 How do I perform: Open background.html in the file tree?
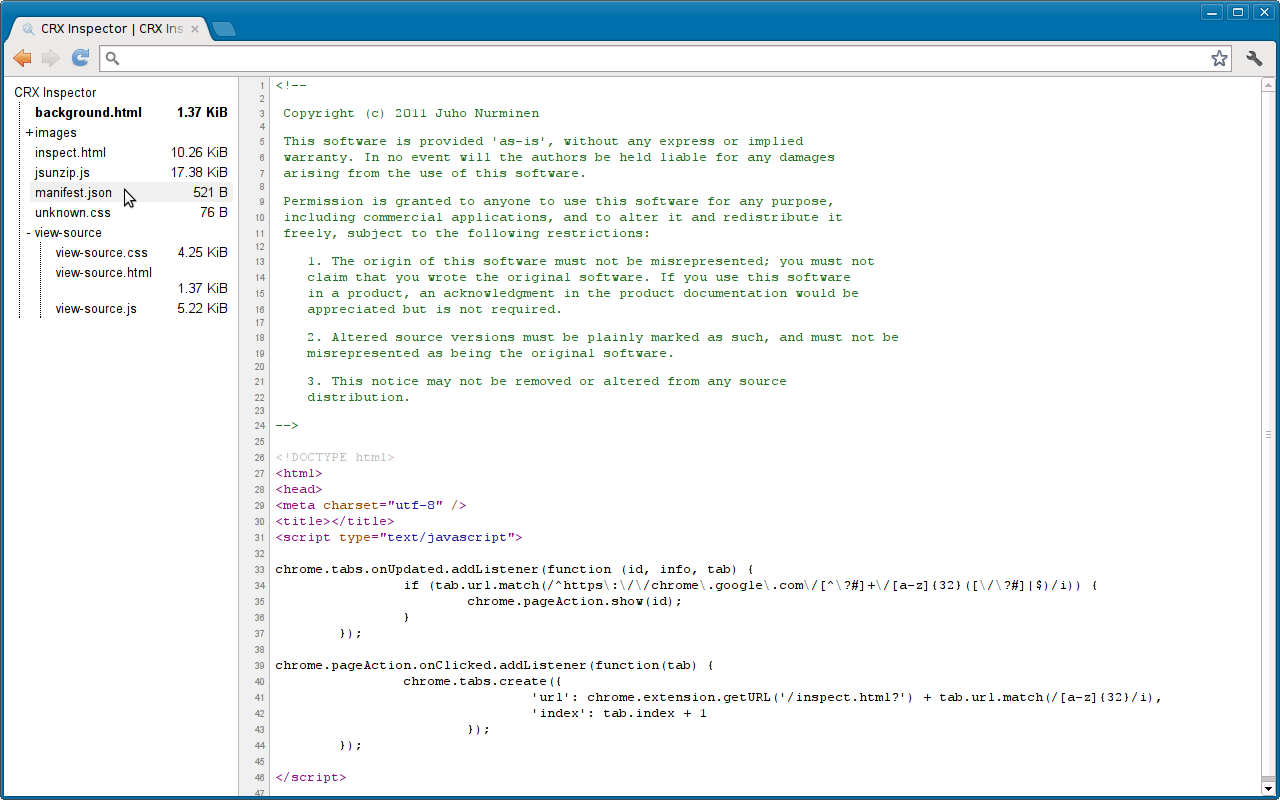pyautogui.click(x=88, y=113)
